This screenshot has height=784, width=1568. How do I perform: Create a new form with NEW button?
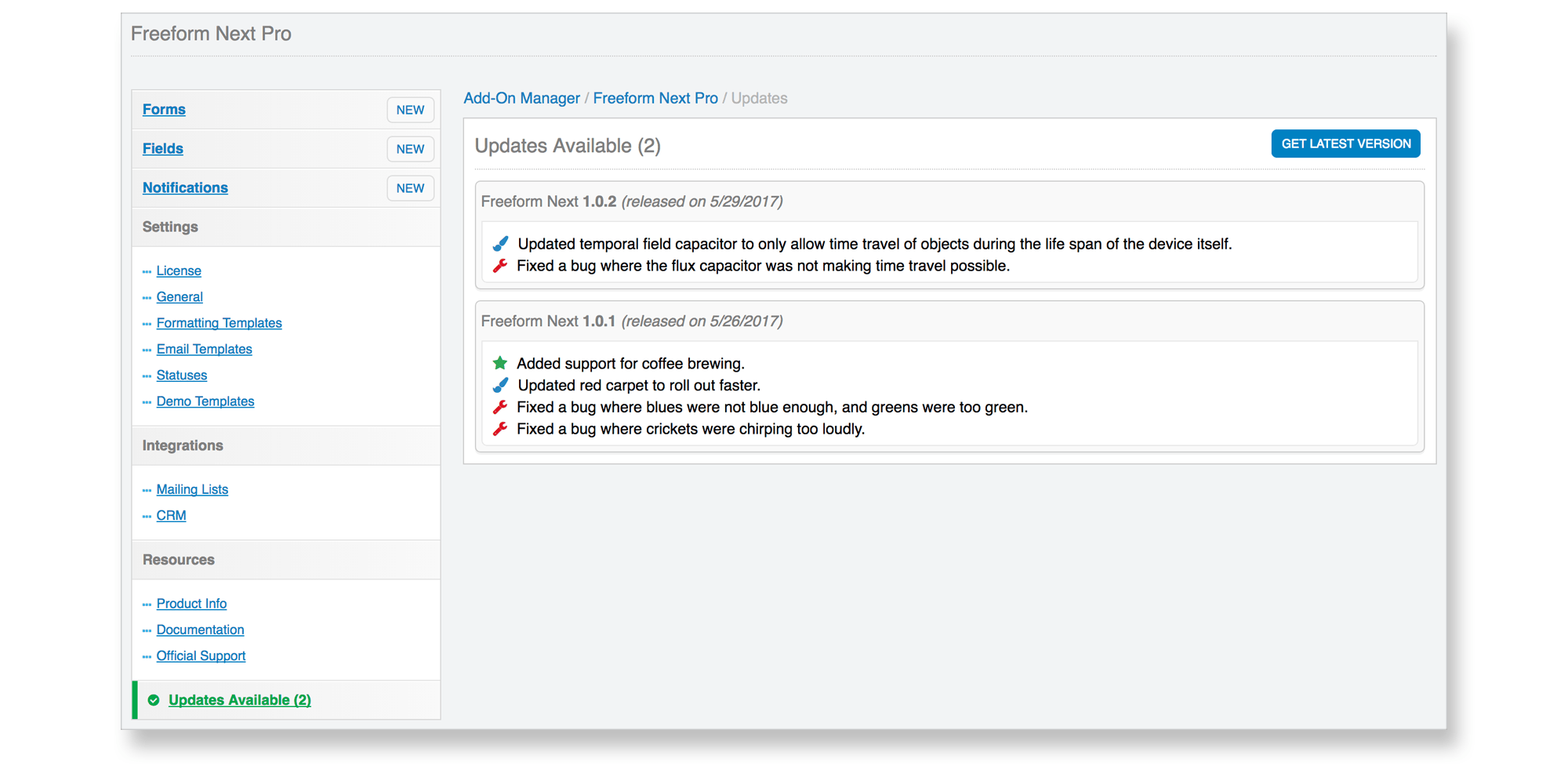click(410, 110)
